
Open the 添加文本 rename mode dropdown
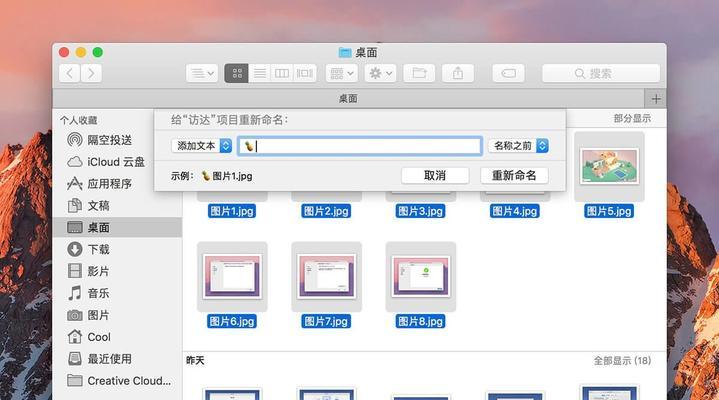[x=202, y=146]
